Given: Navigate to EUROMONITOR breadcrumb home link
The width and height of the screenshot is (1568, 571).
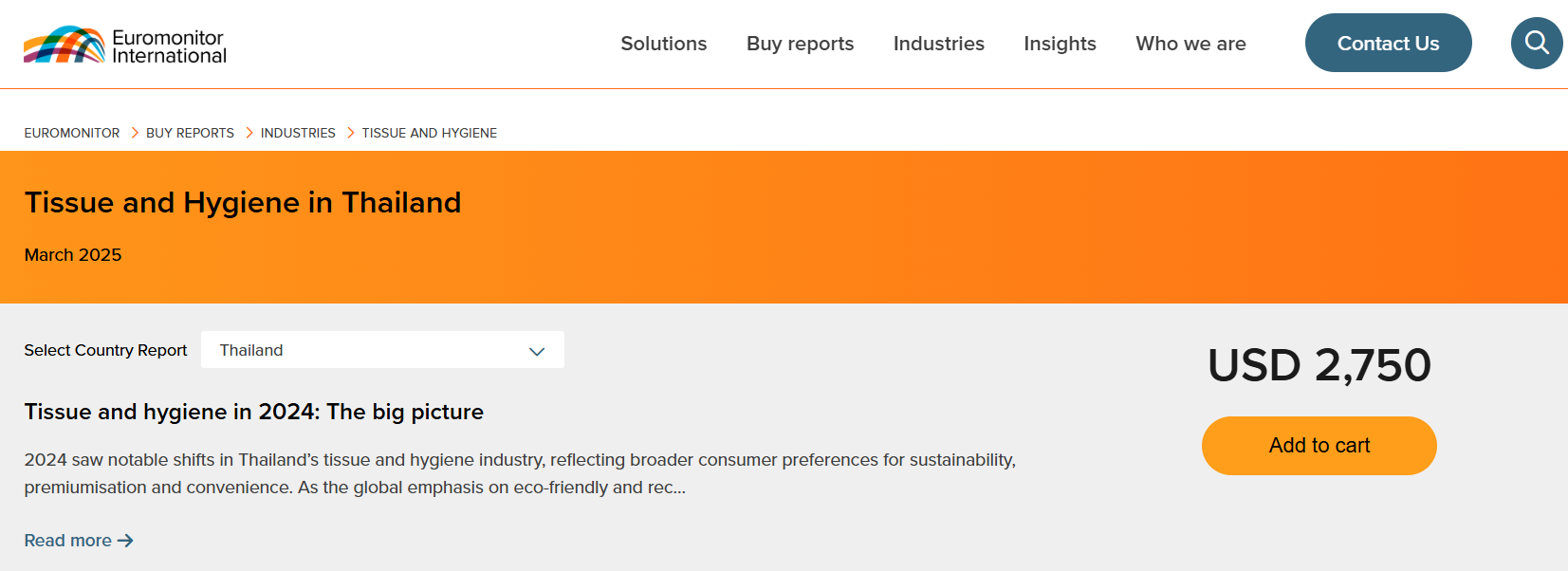Looking at the screenshot, I should tap(72, 133).
